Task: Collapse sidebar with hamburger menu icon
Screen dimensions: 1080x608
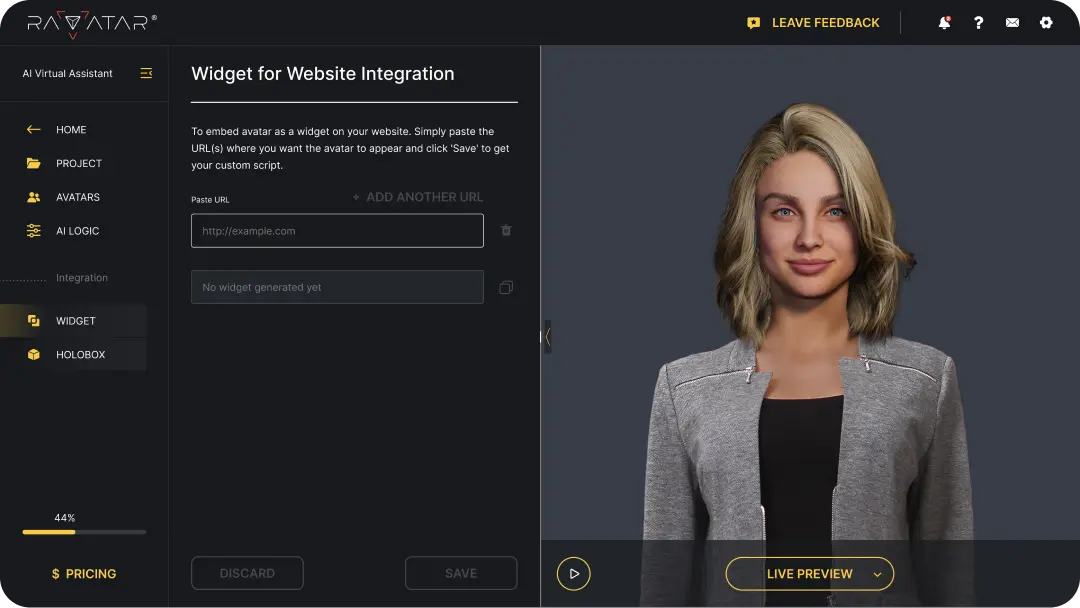Action: 146,73
